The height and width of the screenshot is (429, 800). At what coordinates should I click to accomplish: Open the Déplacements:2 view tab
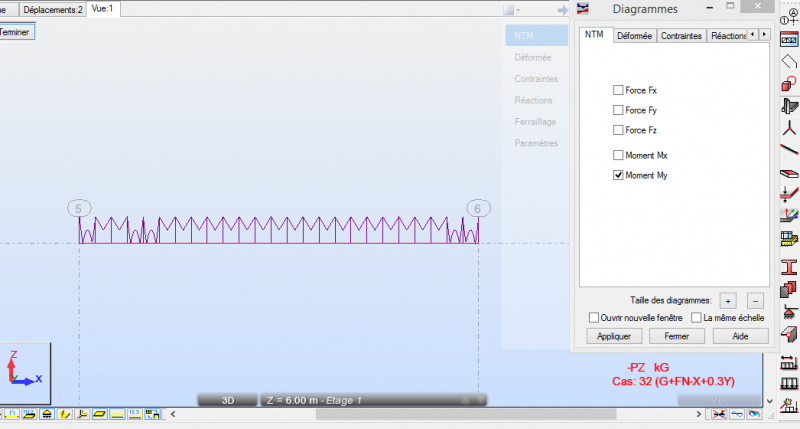pyautogui.click(x=53, y=9)
